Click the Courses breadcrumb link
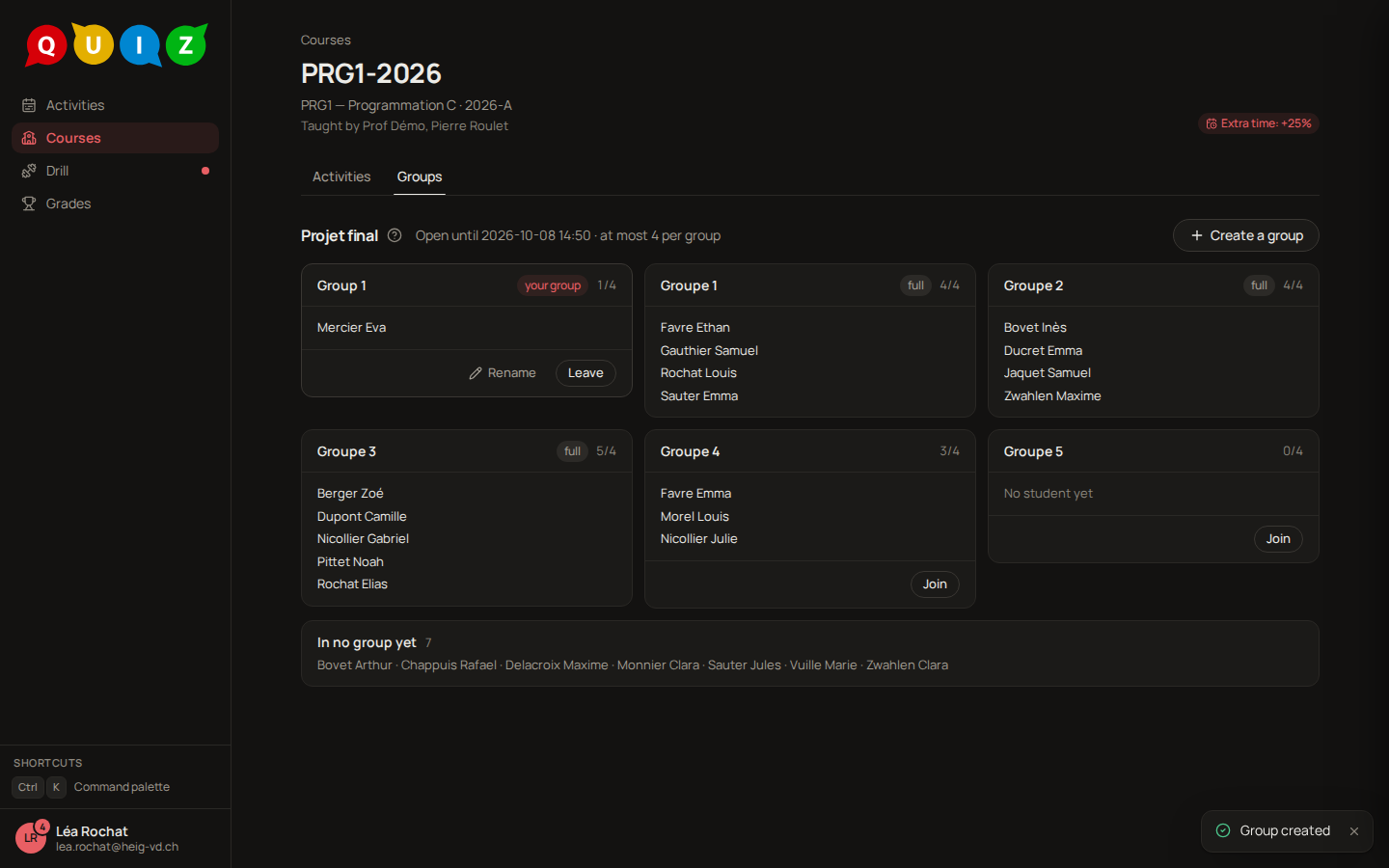The height and width of the screenshot is (868, 1389). coord(326,40)
